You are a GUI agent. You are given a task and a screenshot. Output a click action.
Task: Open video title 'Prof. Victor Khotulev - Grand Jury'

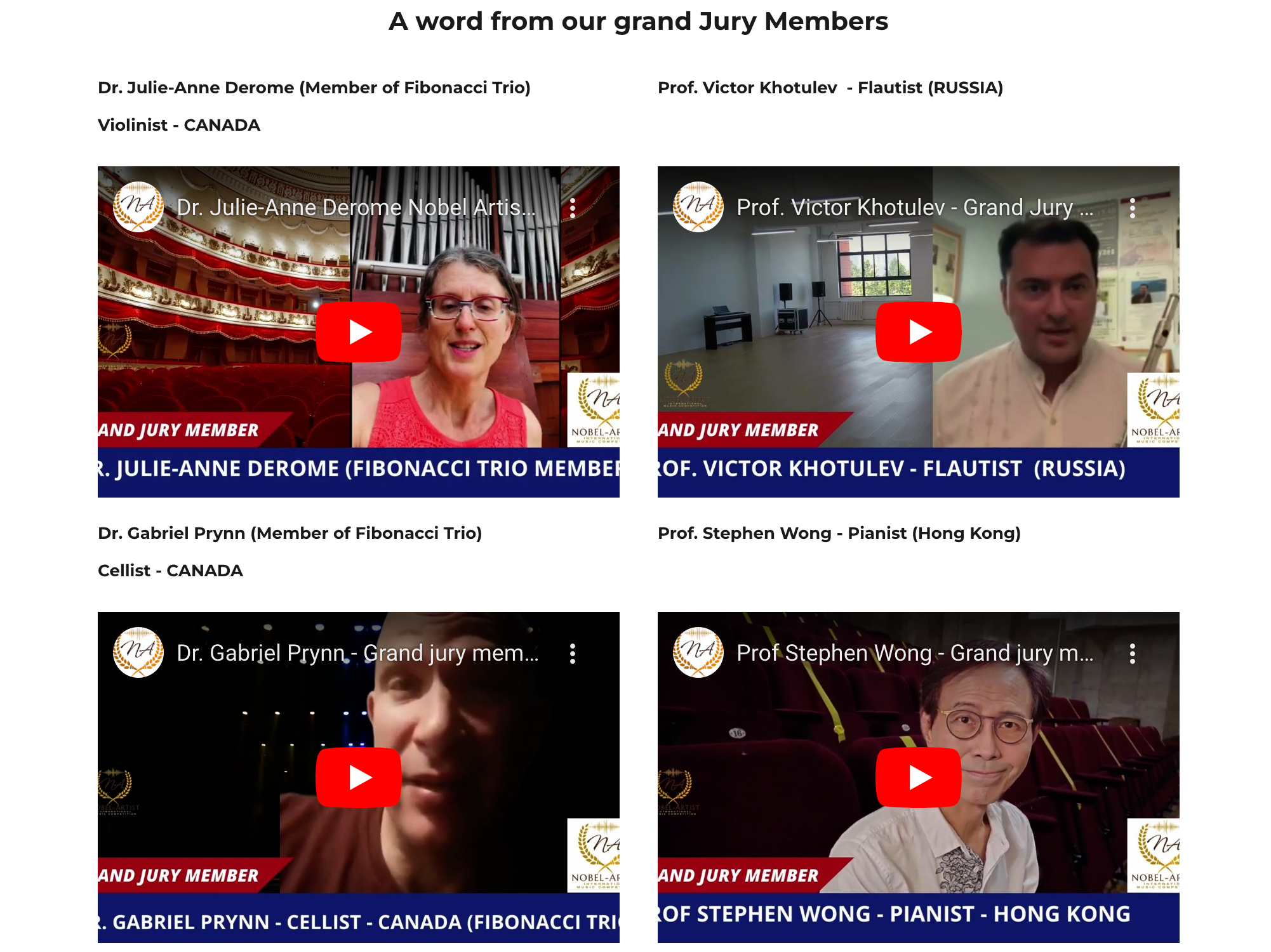(915, 208)
